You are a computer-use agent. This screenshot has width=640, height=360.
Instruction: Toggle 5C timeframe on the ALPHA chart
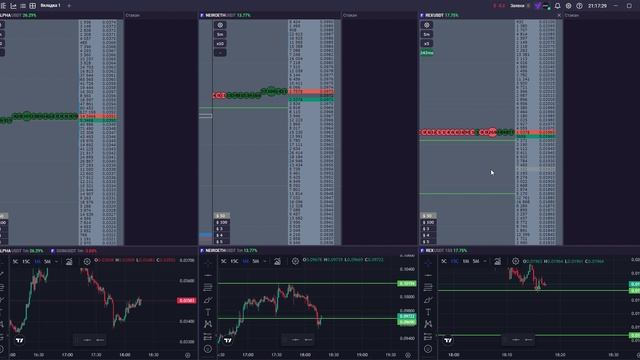click(x=16, y=261)
